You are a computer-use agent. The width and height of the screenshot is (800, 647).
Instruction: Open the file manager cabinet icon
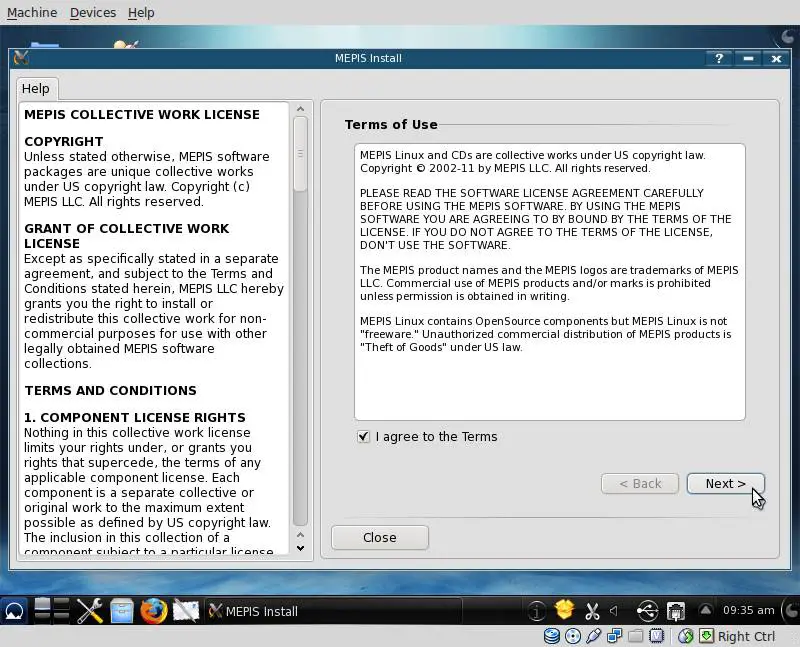pos(121,611)
